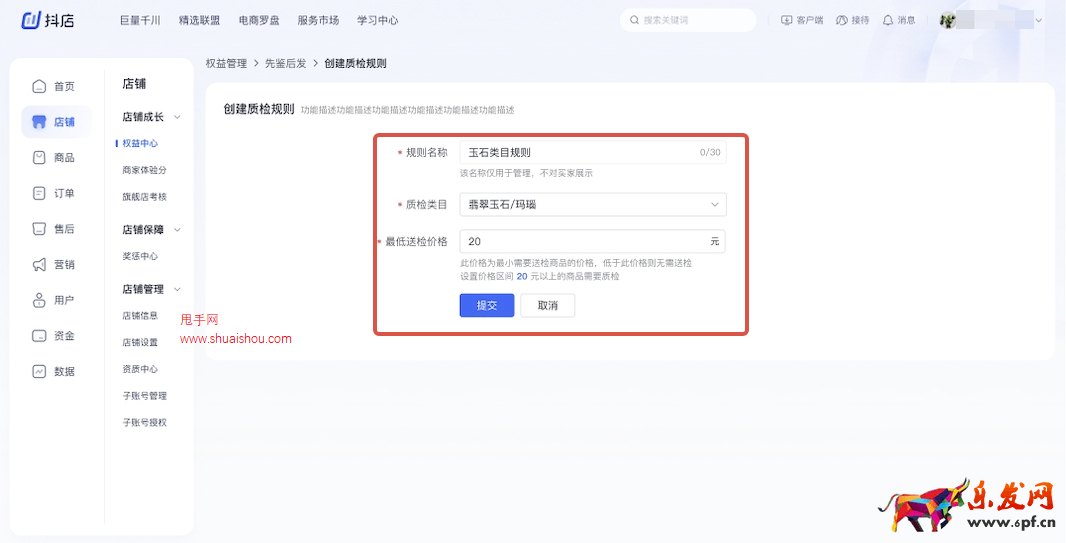
Task: Open 巨量千川 in top navigation
Action: pyautogui.click(x=140, y=20)
